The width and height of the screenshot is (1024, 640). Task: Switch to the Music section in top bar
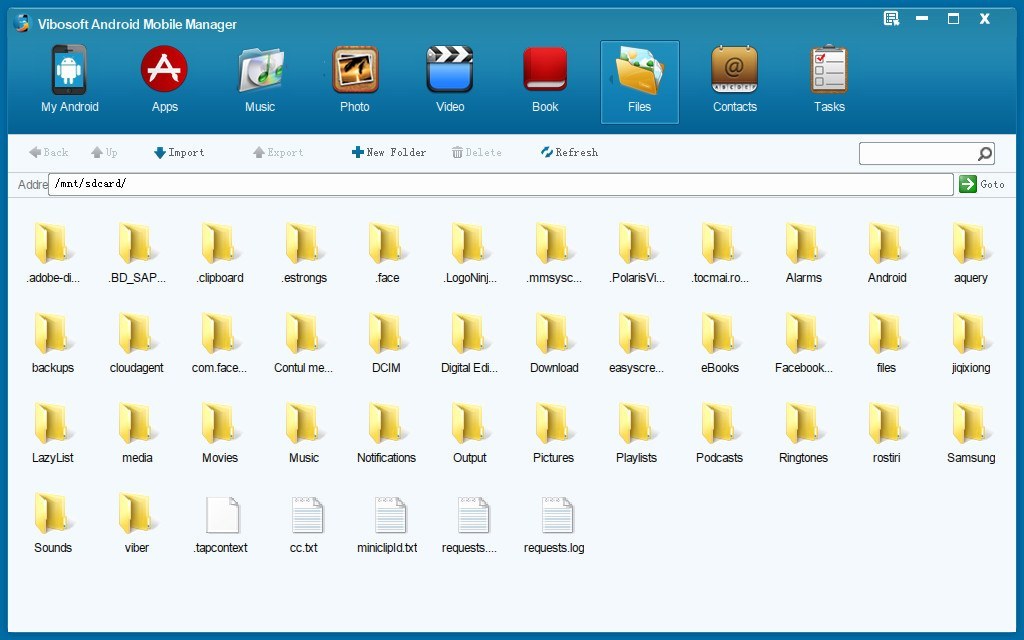[259, 80]
